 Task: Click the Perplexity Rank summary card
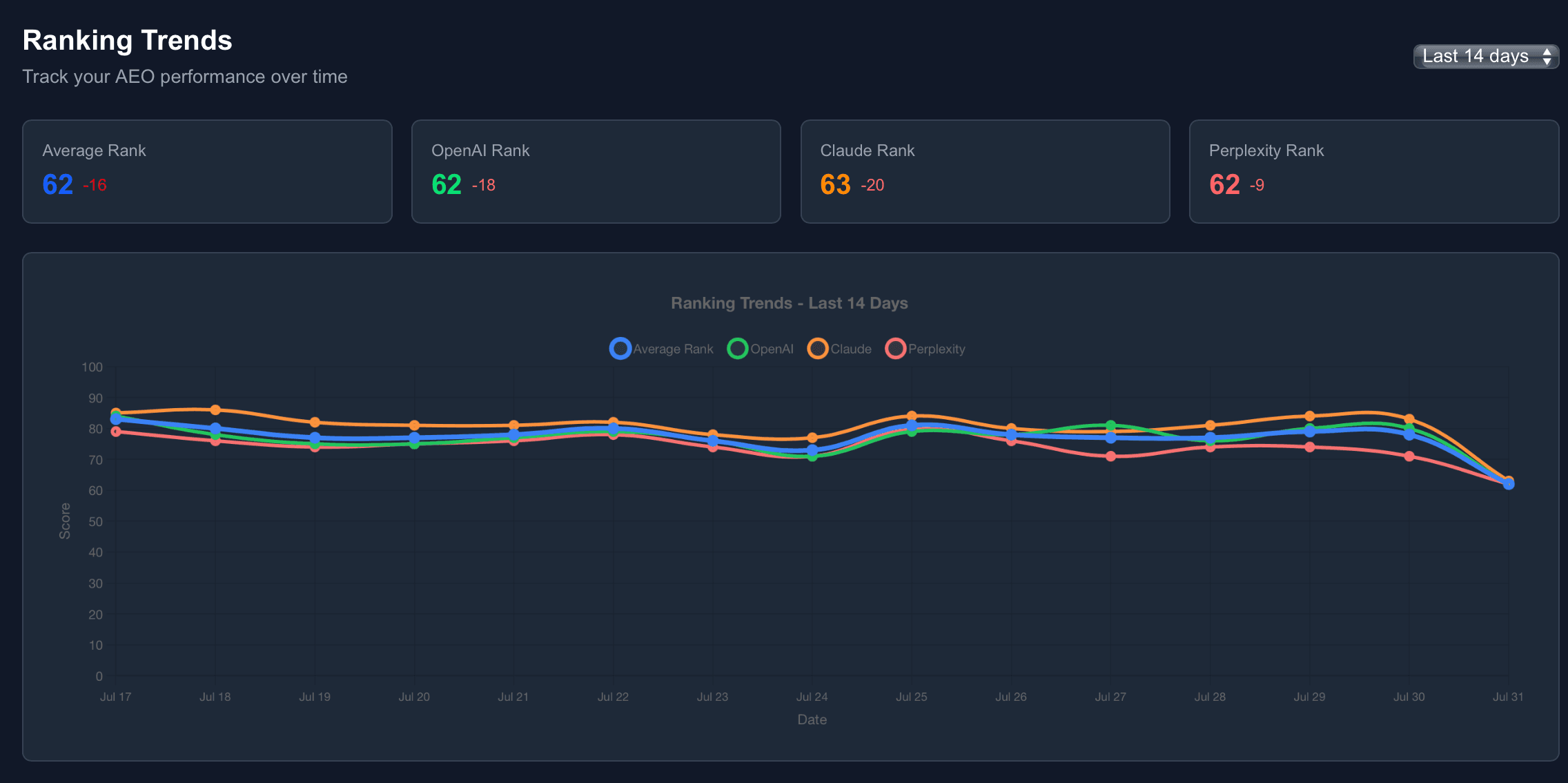[x=1374, y=171]
